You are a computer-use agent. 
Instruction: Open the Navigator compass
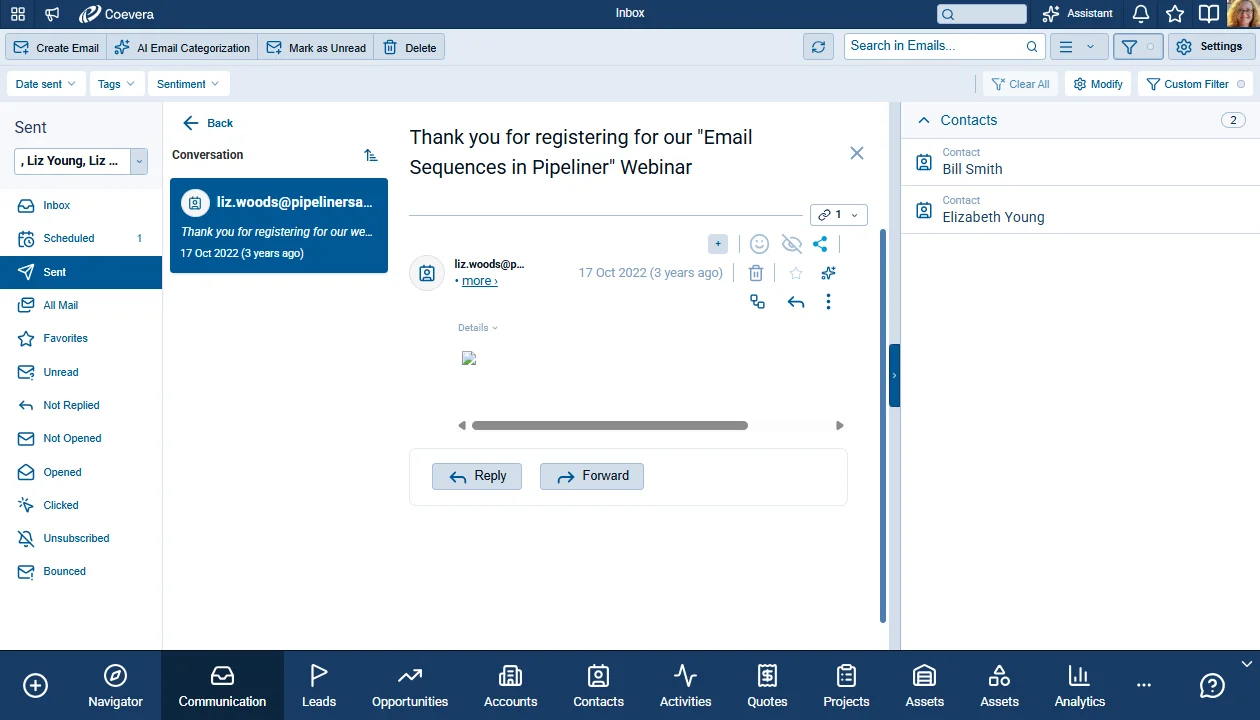(x=115, y=686)
